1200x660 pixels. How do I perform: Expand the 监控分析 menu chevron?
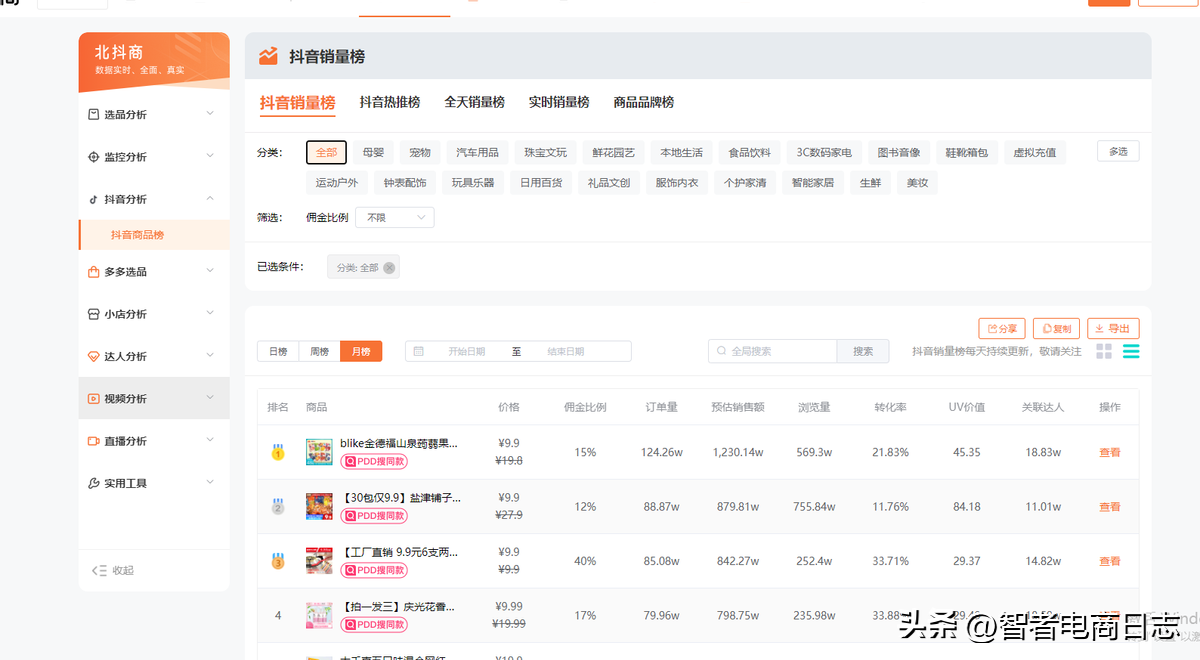210,156
